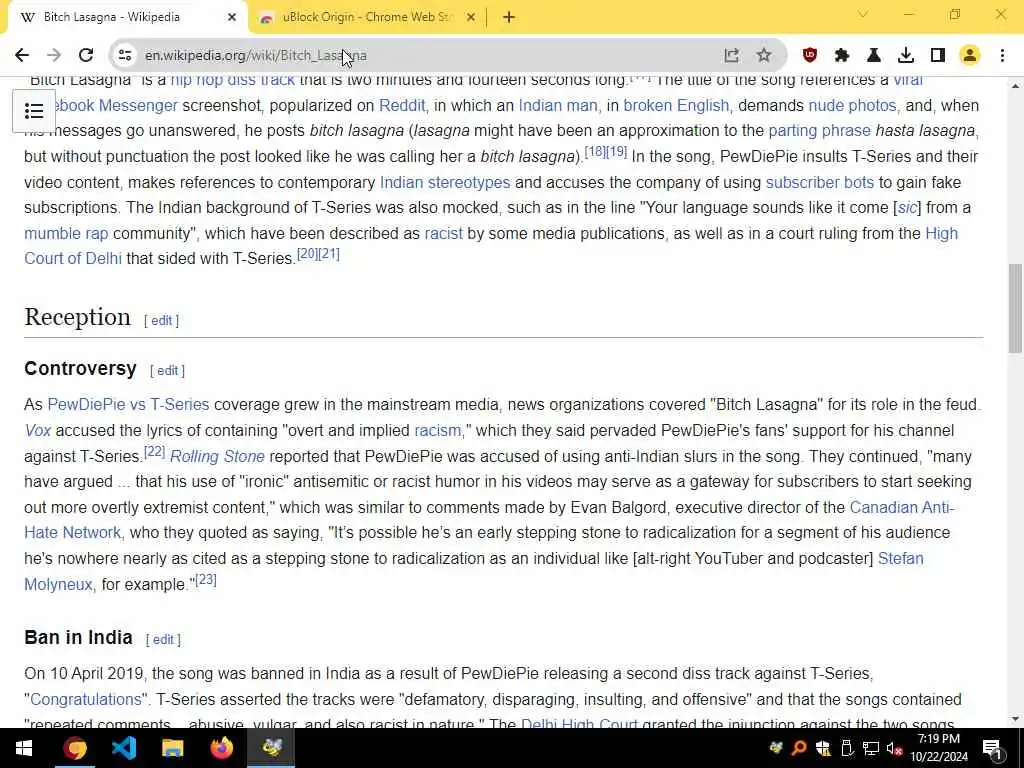Open the Stefan link
This screenshot has height=768, width=1024.
[901, 559]
